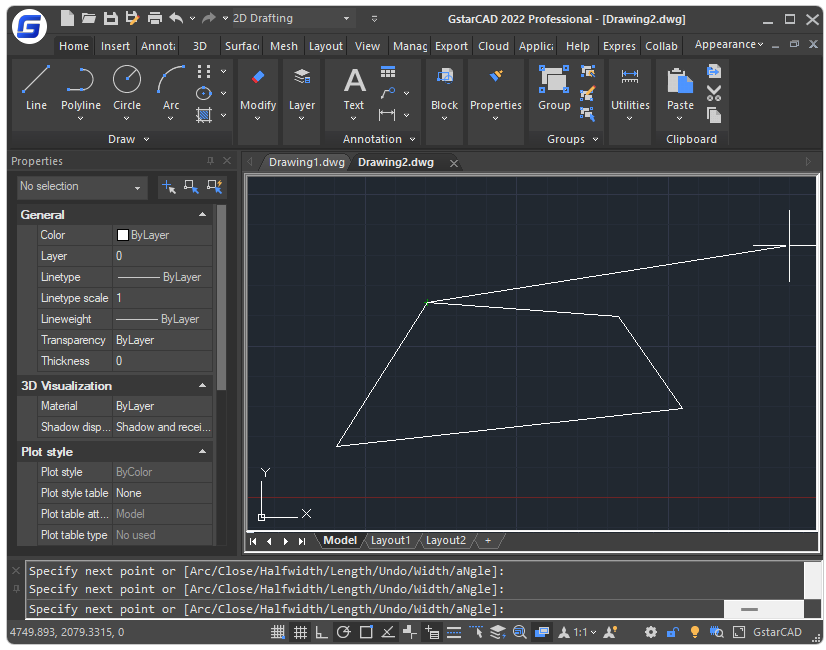Click the command line input field
Screen dimensions: 826x650
click(x=376, y=609)
